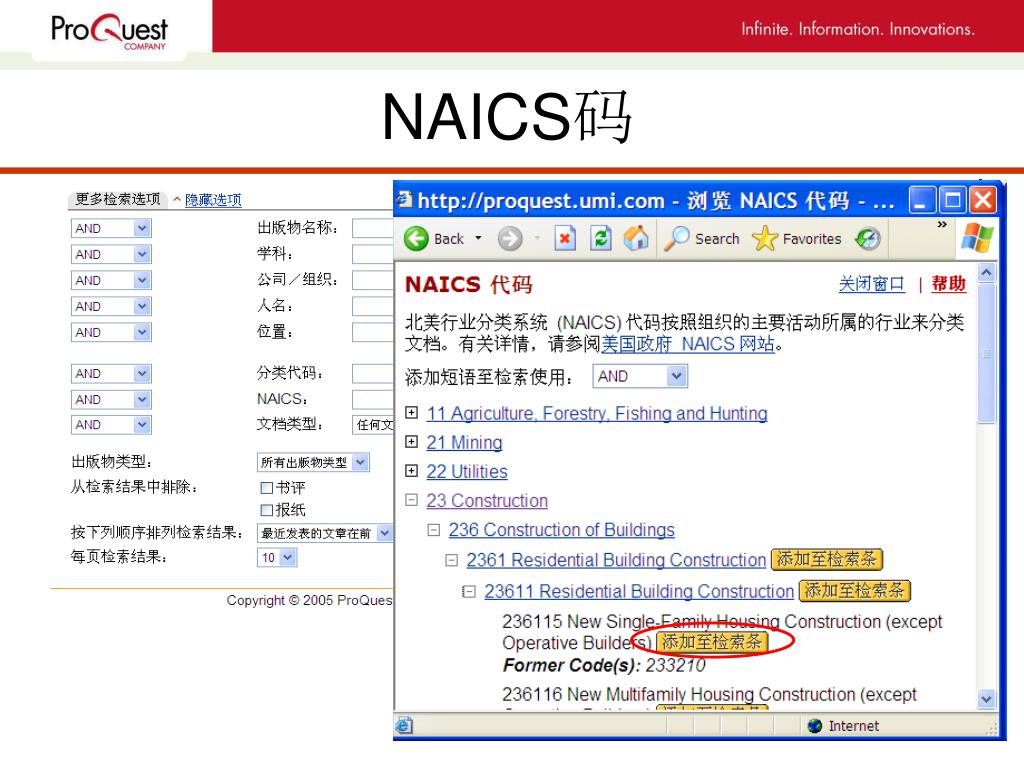This screenshot has height=768, width=1024.
Task: Open AND operator dropdown beside 文档类型
Action: [x=111, y=425]
